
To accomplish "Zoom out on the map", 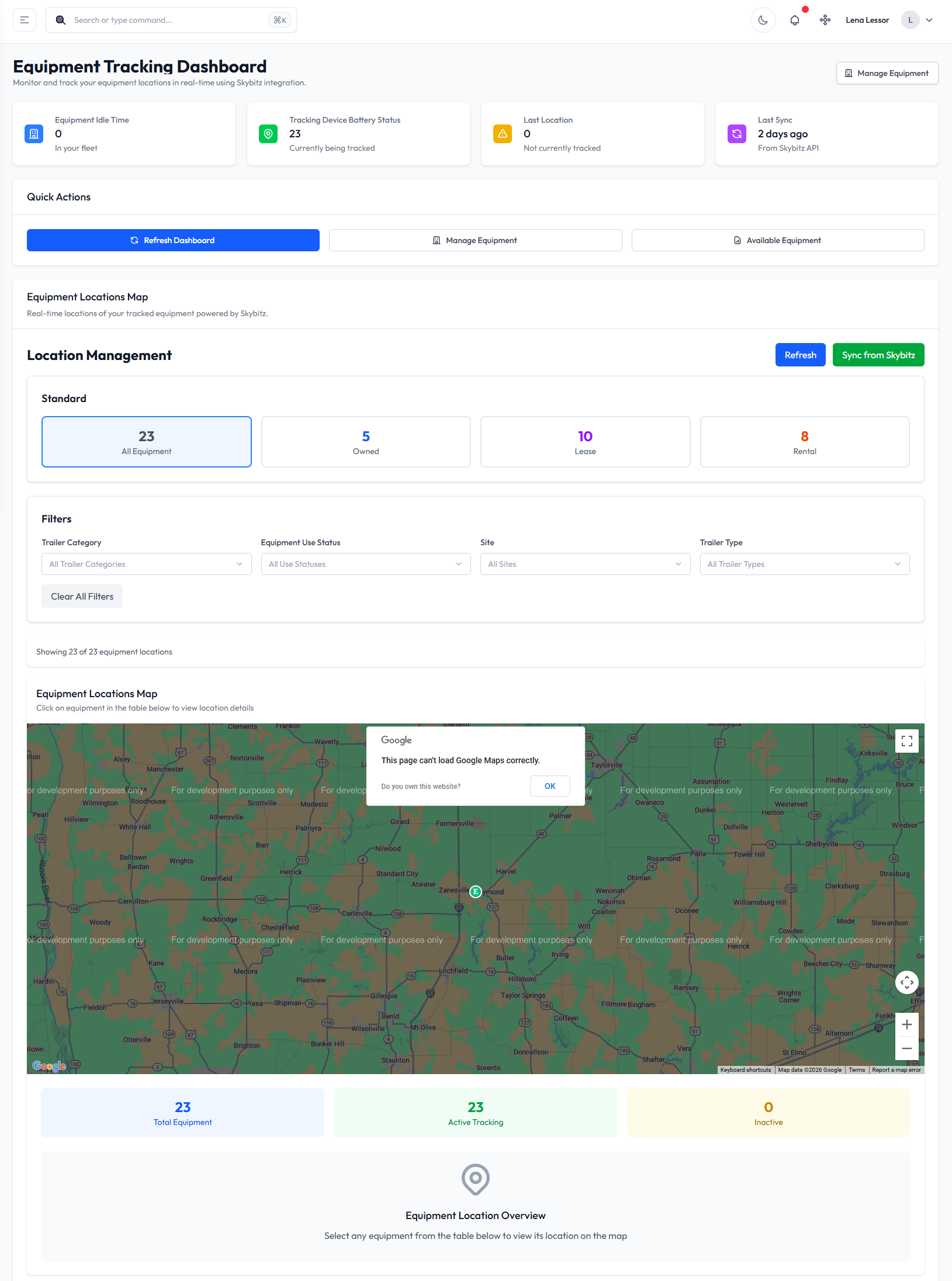I will click(x=906, y=1048).
